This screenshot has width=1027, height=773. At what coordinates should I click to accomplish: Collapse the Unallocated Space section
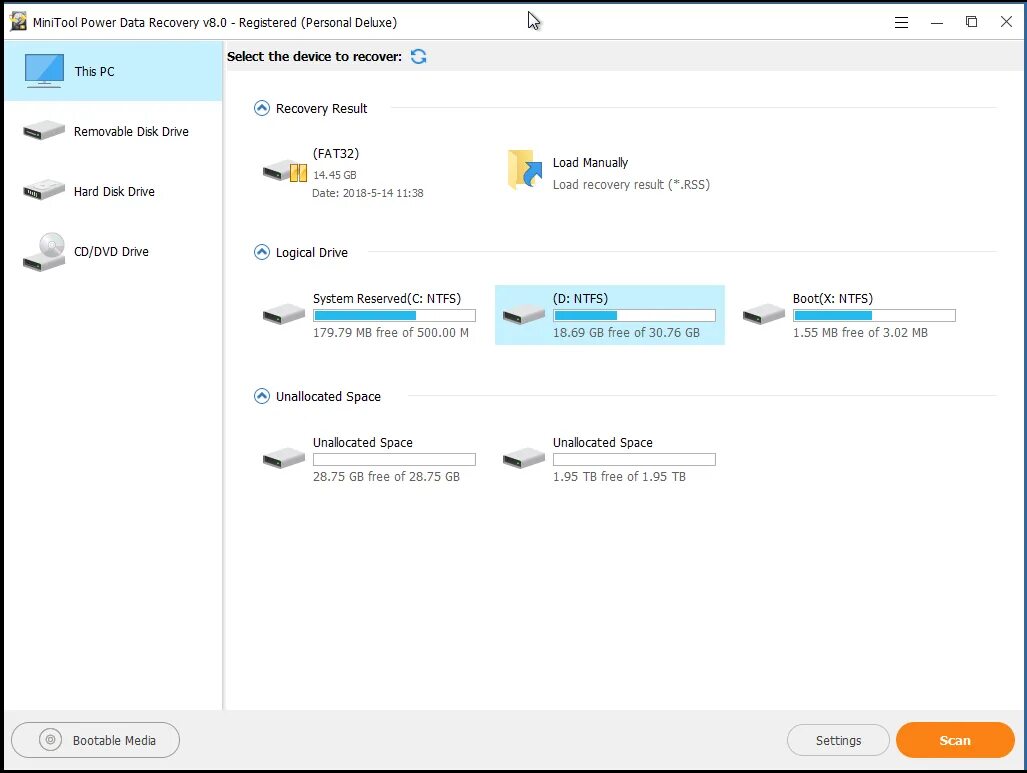(x=261, y=396)
